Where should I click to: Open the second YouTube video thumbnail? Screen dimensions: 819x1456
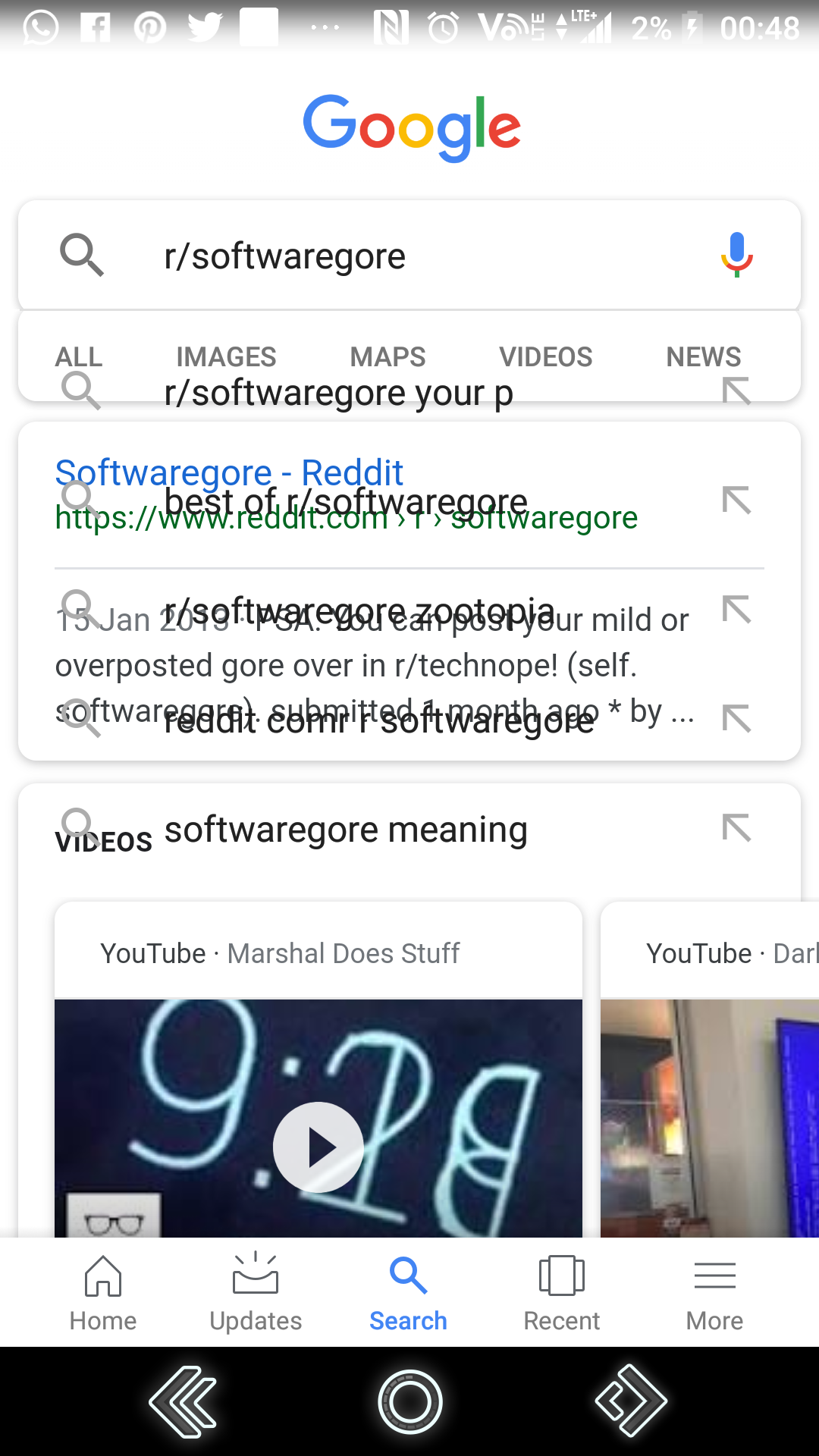click(710, 1118)
